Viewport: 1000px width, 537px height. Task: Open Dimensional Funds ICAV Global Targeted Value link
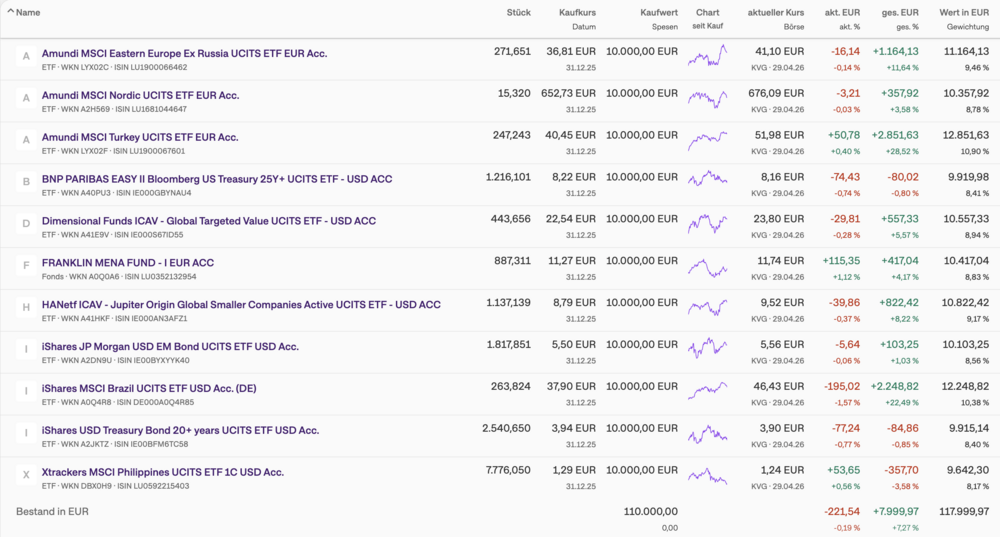[209, 221]
